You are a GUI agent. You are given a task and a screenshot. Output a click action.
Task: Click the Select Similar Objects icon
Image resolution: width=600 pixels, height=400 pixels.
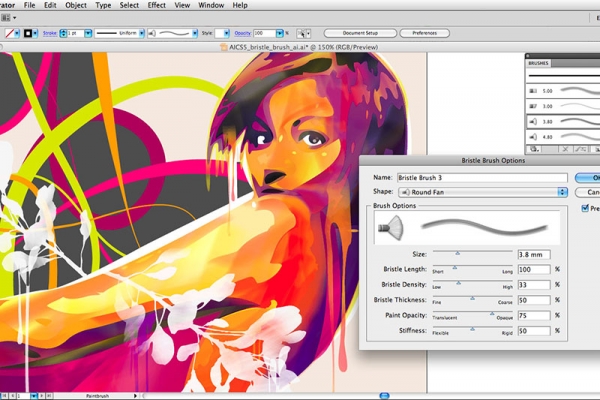pos(301,34)
